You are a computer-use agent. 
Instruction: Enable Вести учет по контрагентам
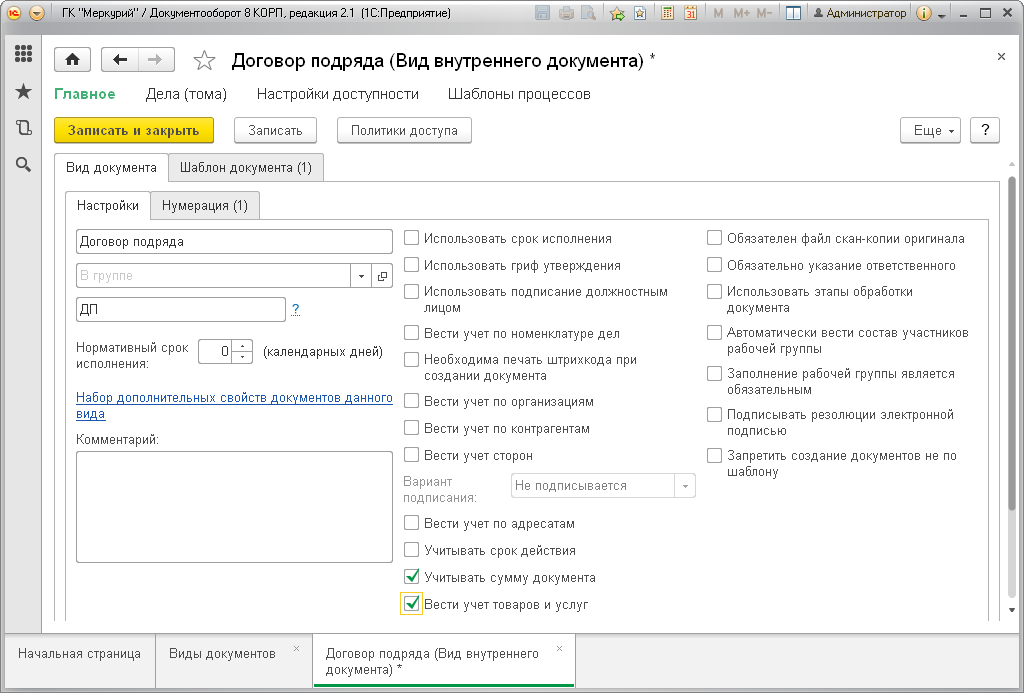coord(411,428)
